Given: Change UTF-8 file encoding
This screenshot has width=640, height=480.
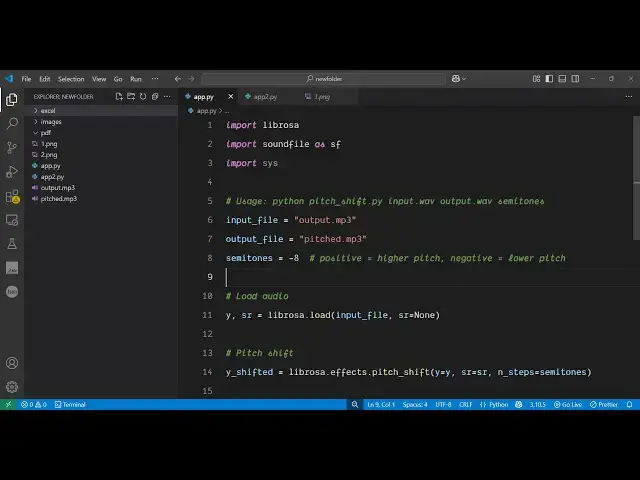Looking at the screenshot, I should tap(443, 404).
